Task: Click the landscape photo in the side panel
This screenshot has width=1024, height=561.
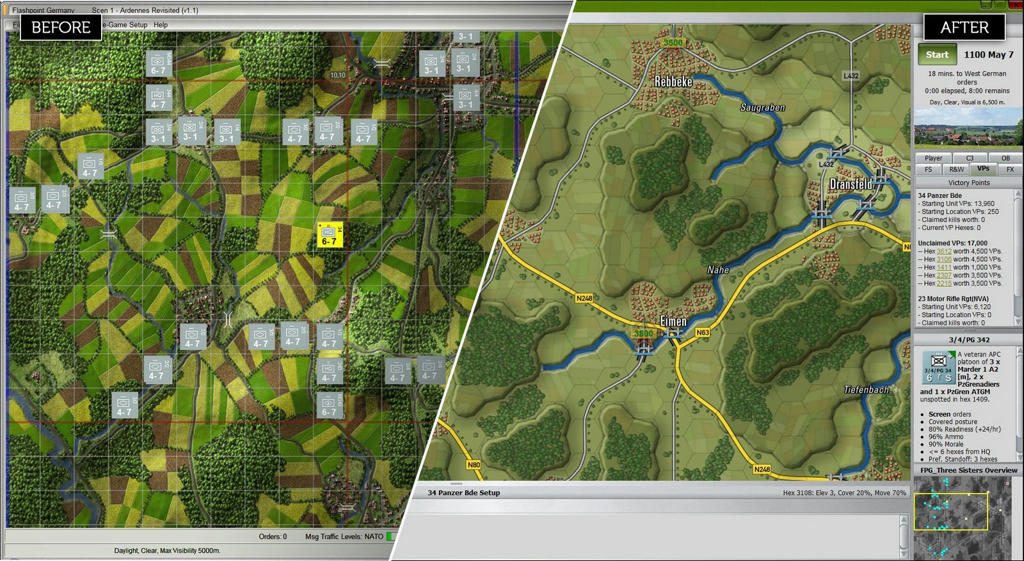Action: coord(968,127)
